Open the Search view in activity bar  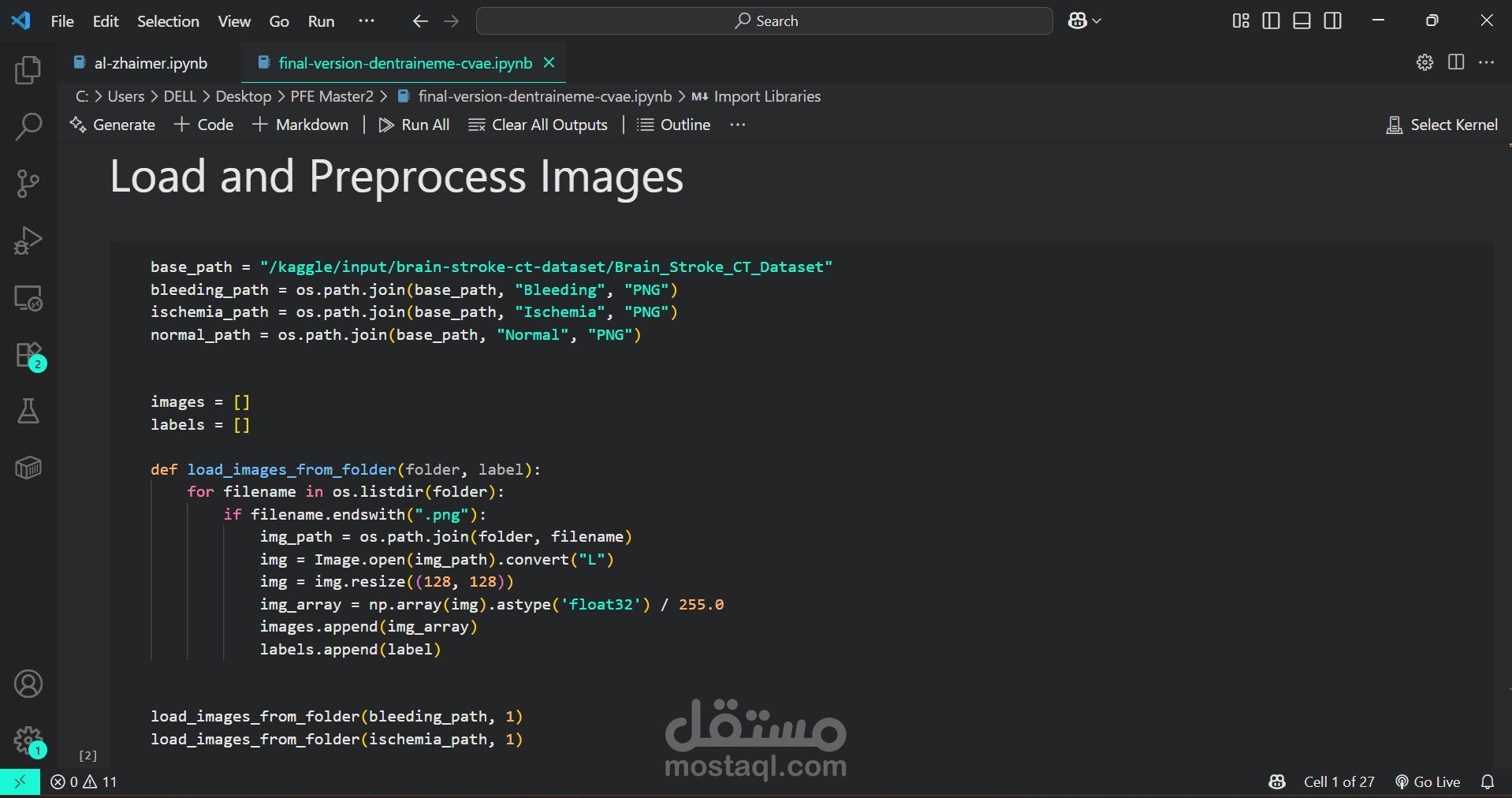(28, 126)
